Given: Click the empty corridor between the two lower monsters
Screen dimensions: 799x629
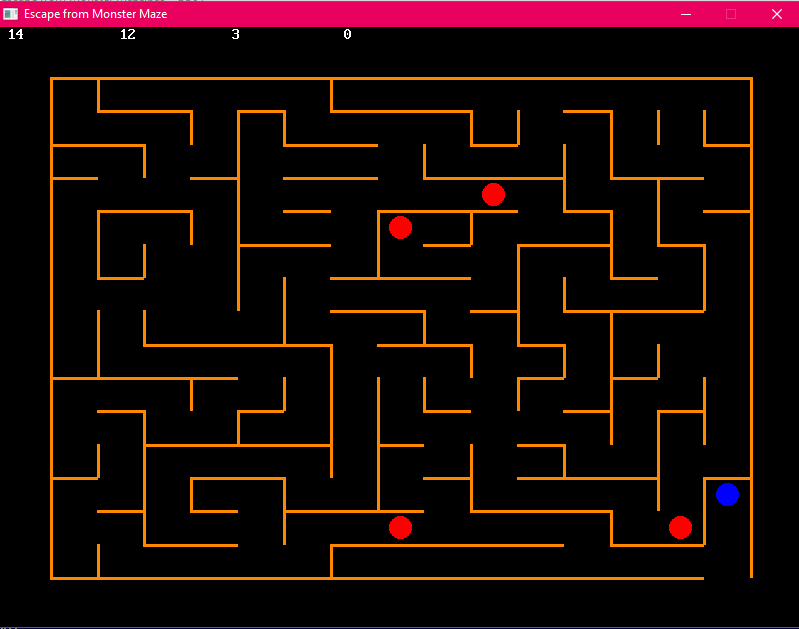Looking at the screenshot, I should 540,528.
